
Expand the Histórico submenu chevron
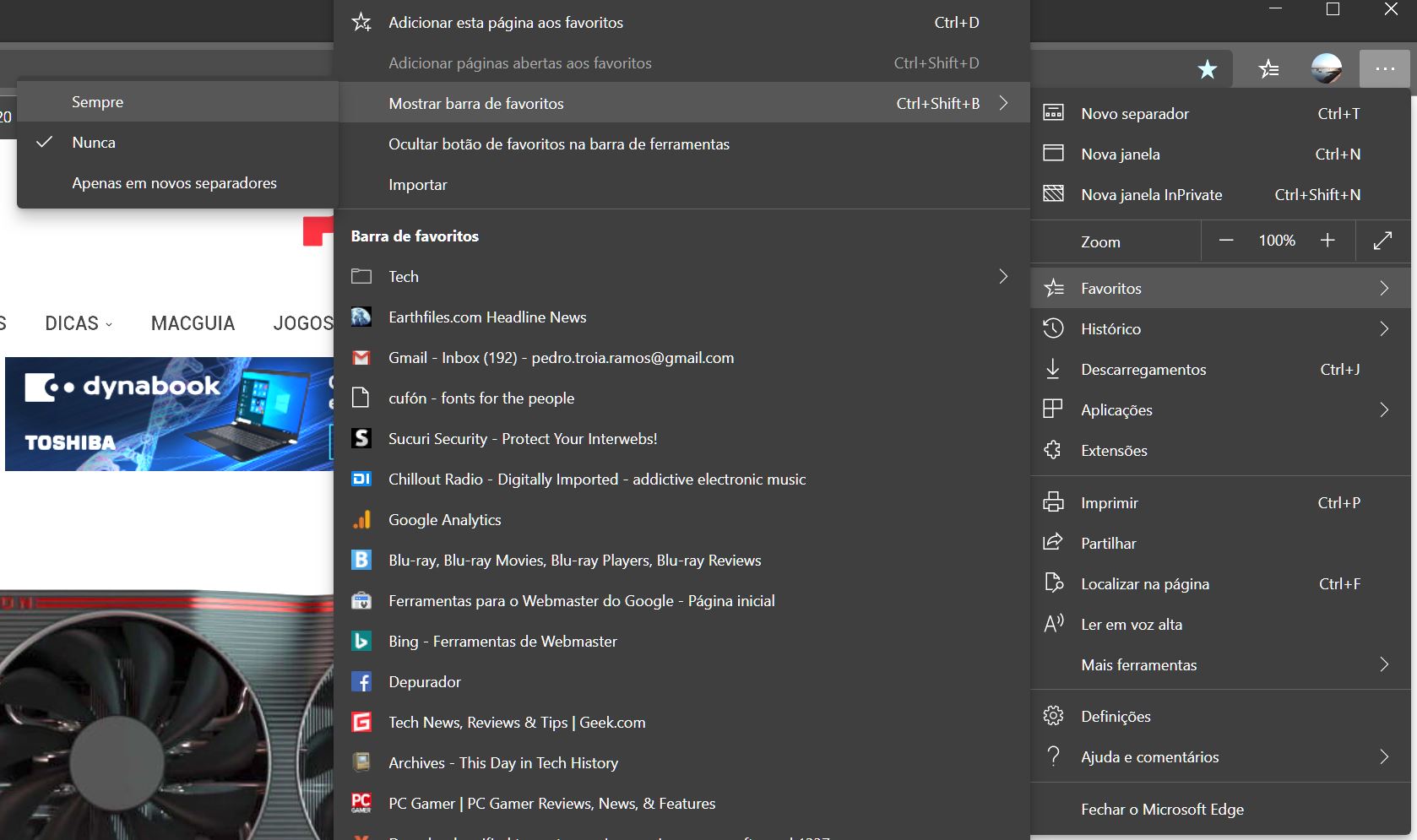pos(1384,328)
